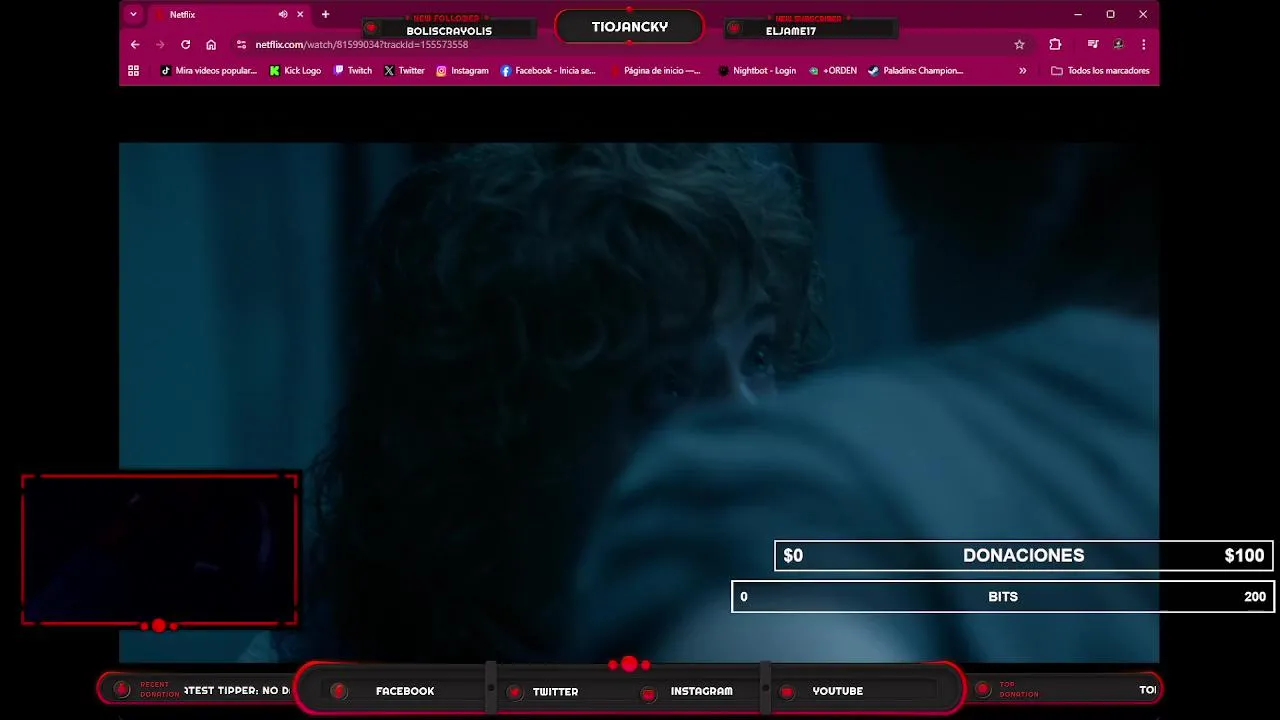Bookmark this page with the star
The image size is (1280, 720).
[1019, 45]
